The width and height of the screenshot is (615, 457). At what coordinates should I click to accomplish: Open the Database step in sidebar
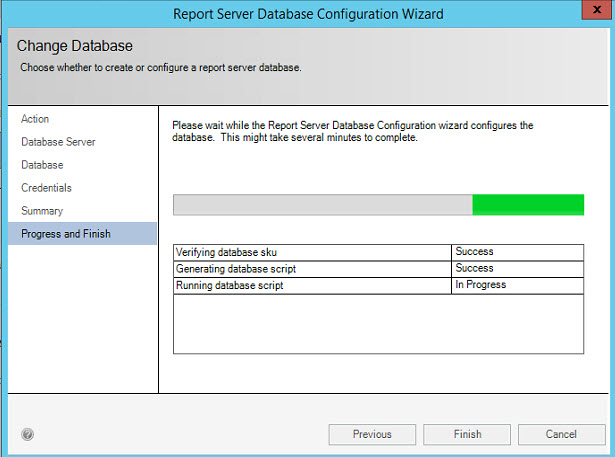click(x=42, y=165)
